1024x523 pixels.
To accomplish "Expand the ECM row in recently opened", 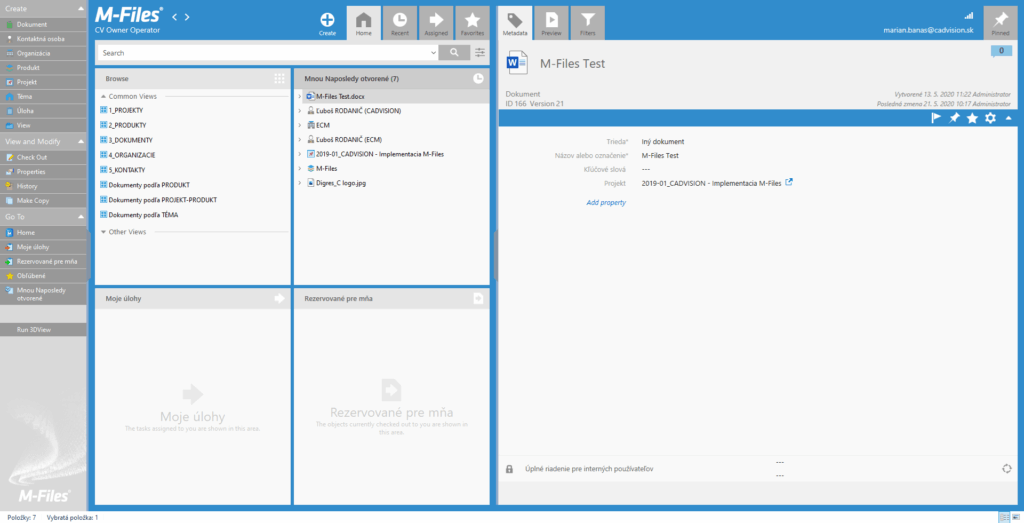I will coord(299,125).
